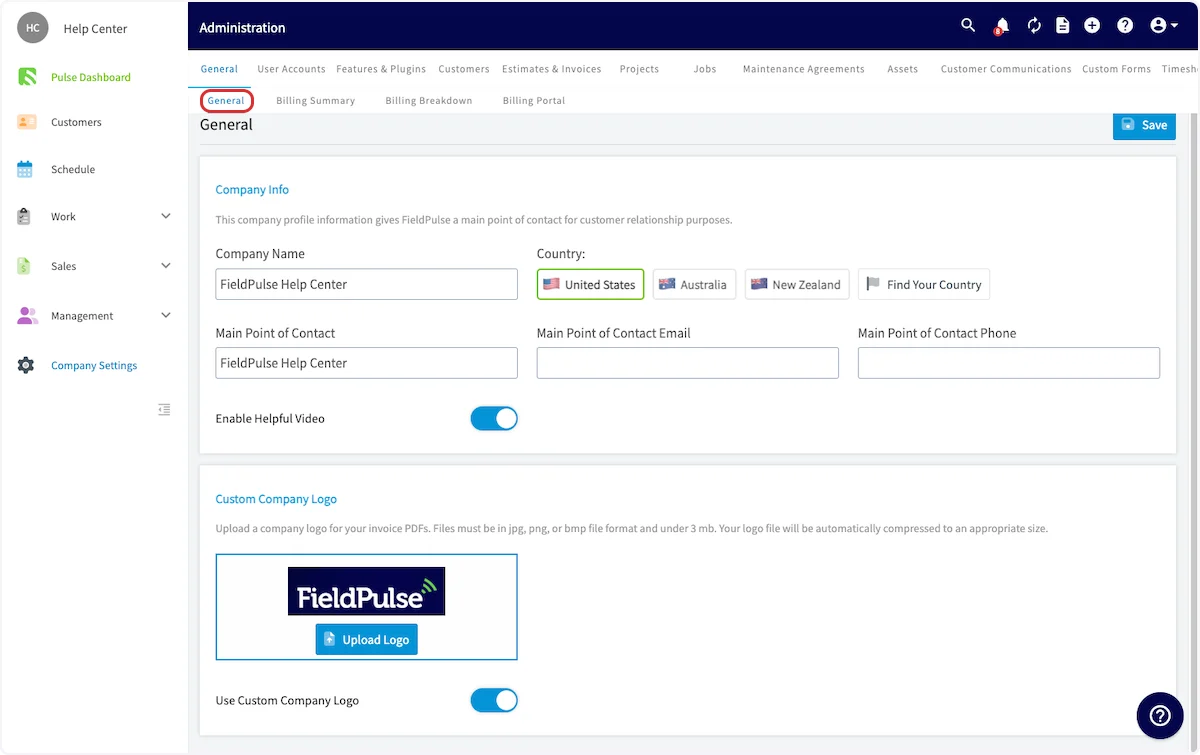Save the general settings

click(1144, 125)
